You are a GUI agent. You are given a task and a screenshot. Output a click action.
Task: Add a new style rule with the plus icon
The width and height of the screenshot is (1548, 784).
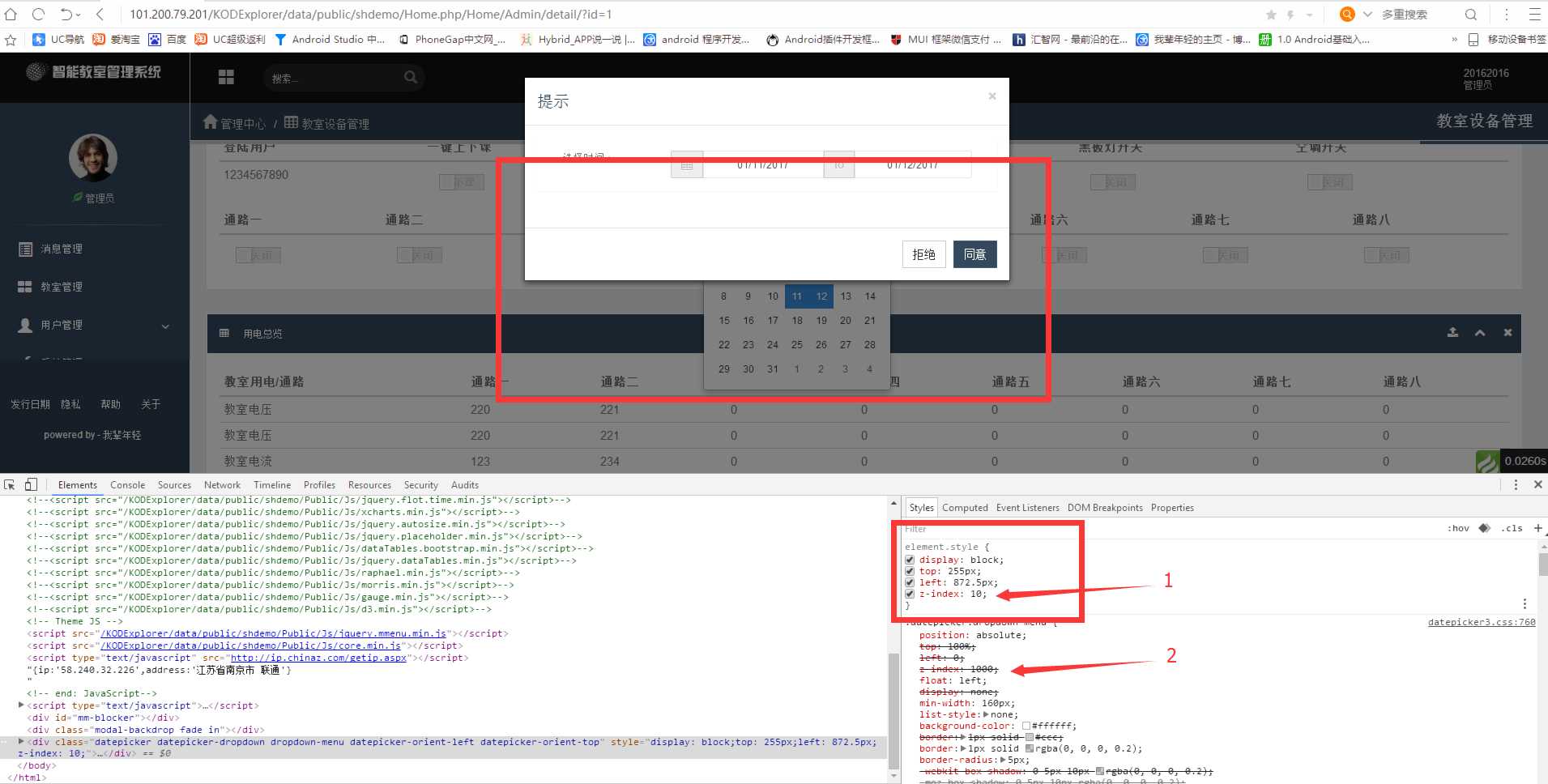(1538, 528)
